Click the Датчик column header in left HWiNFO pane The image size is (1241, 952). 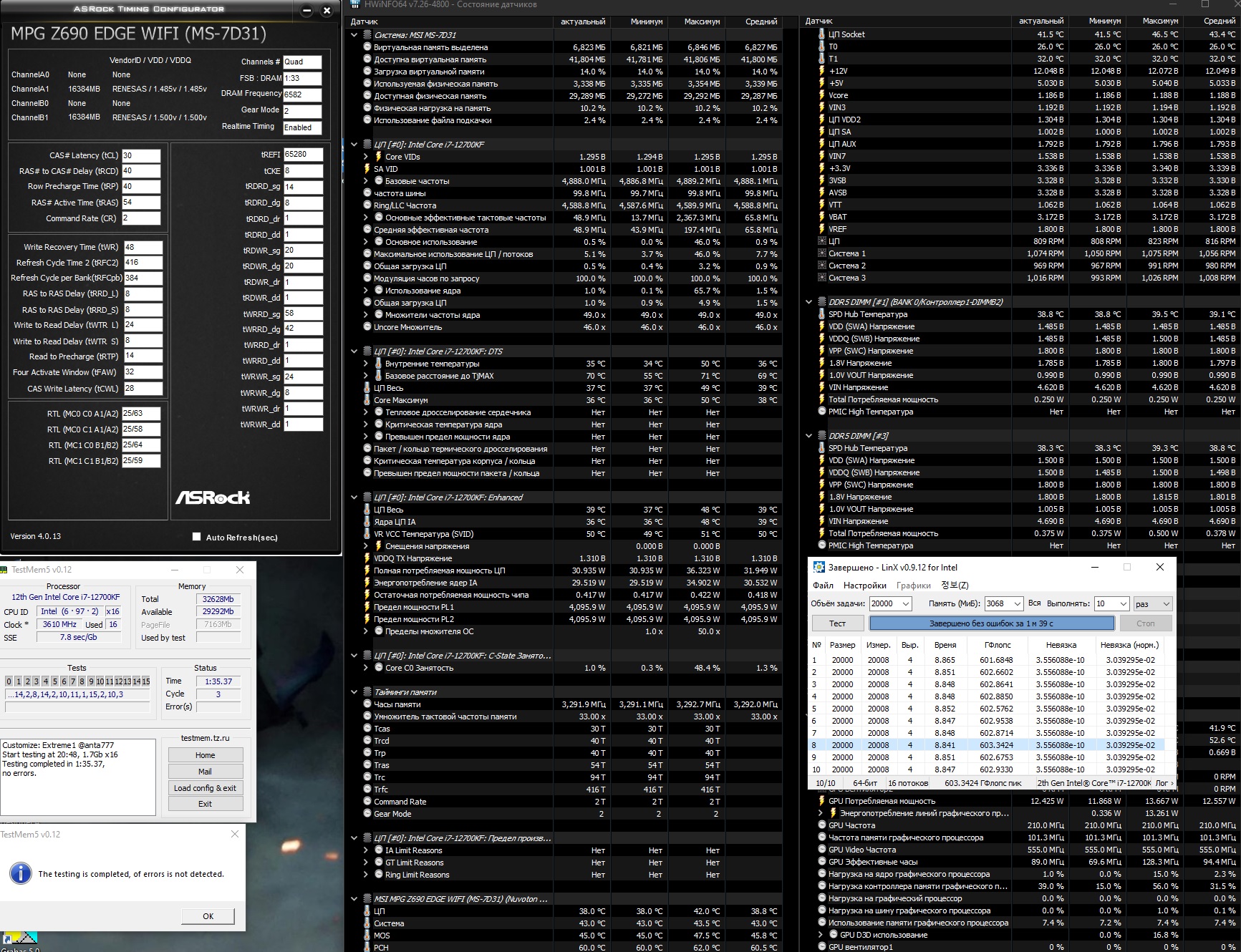448,21
